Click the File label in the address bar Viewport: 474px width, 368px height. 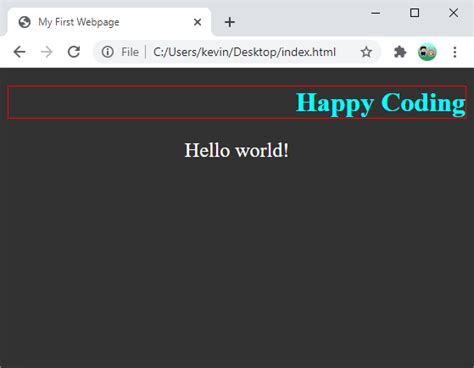point(130,52)
